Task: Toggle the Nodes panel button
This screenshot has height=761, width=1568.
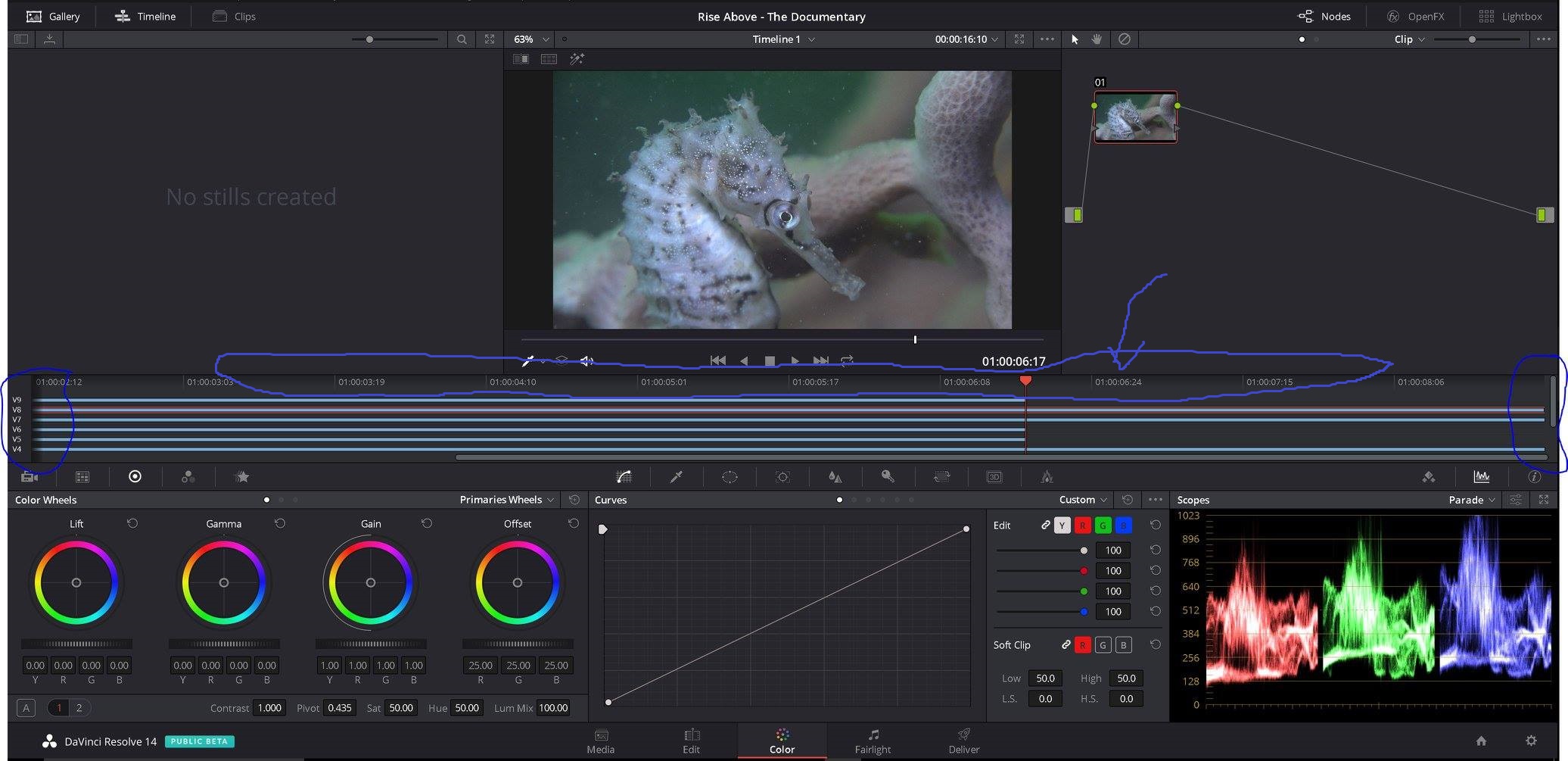Action: tap(1324, 16)
